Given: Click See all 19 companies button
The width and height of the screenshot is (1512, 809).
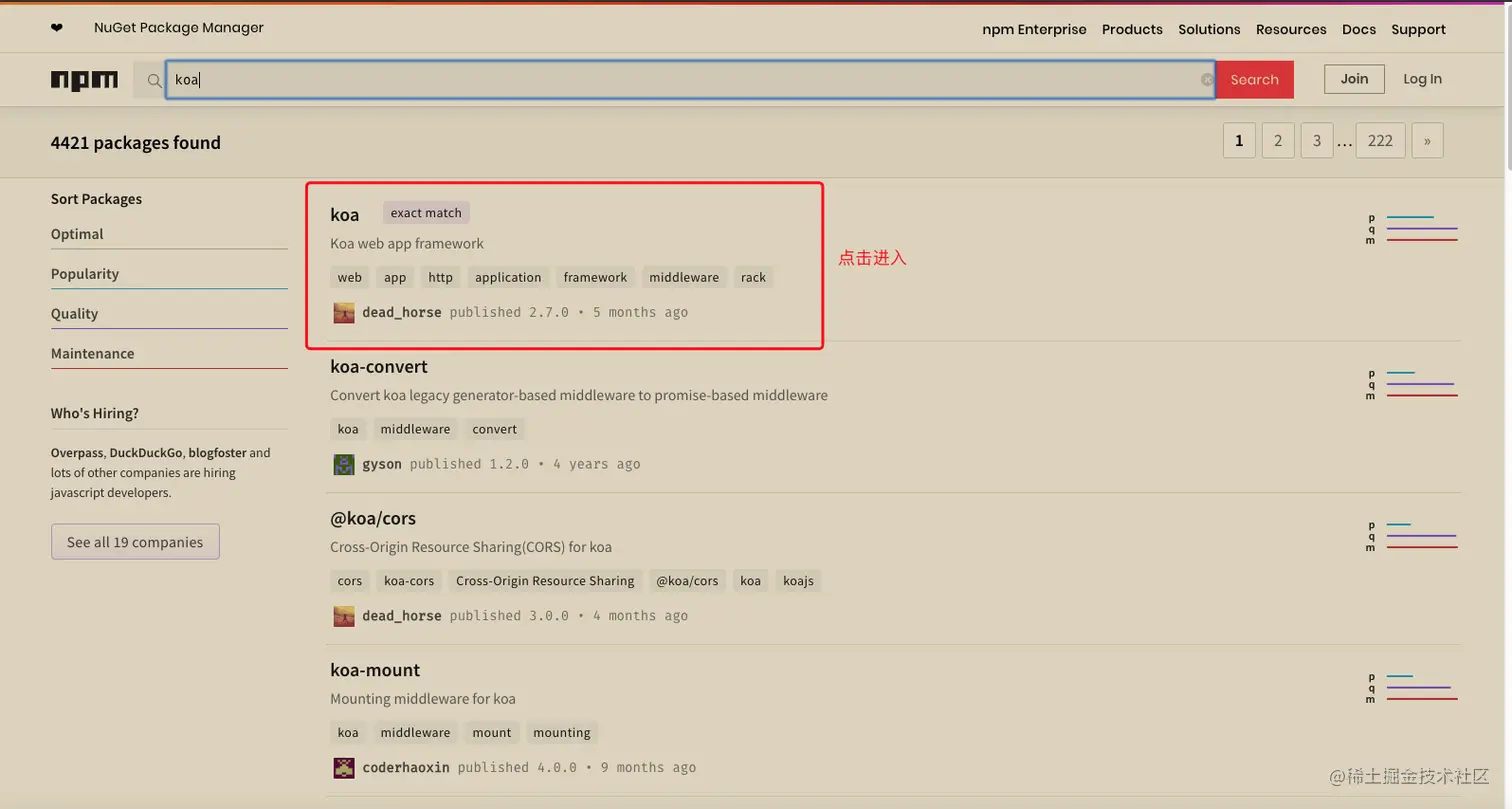Looking at the screenshot, I should pos(135,542).
